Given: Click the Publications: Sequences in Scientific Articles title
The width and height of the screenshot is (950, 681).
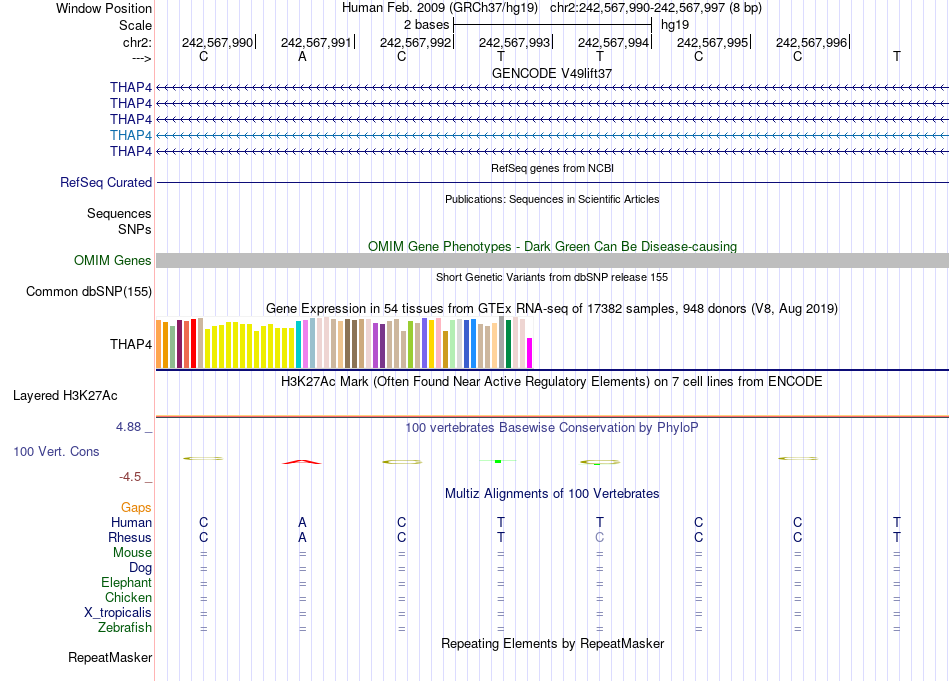Looking at the screenshot, I should click(552, 199).
